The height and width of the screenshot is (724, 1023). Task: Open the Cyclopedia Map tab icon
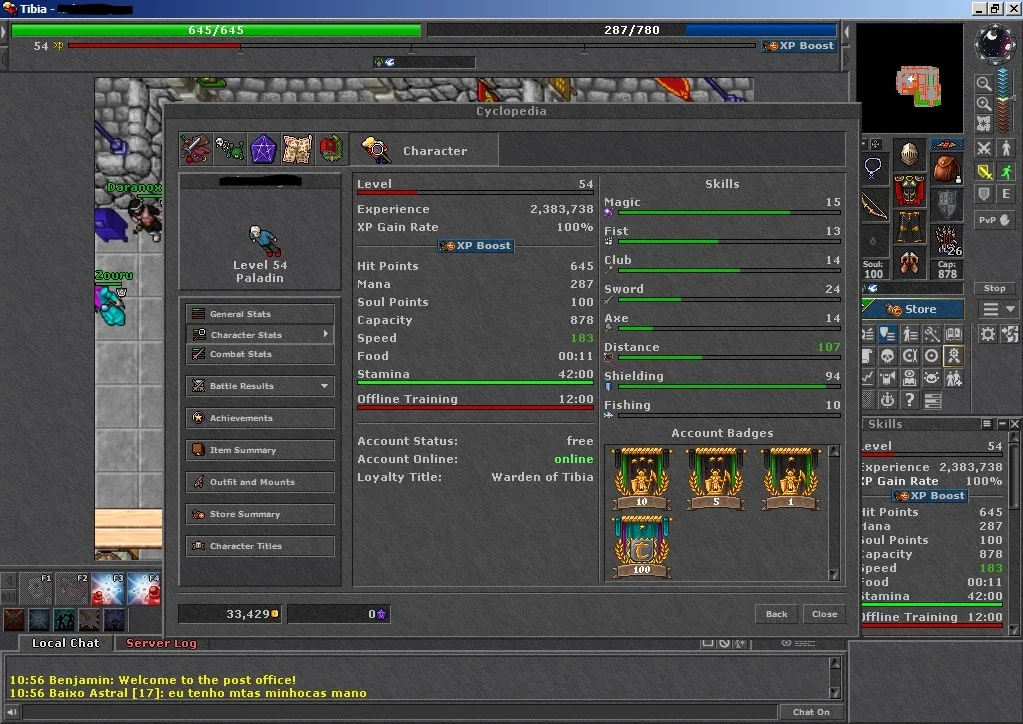click(x=298, y=149)
